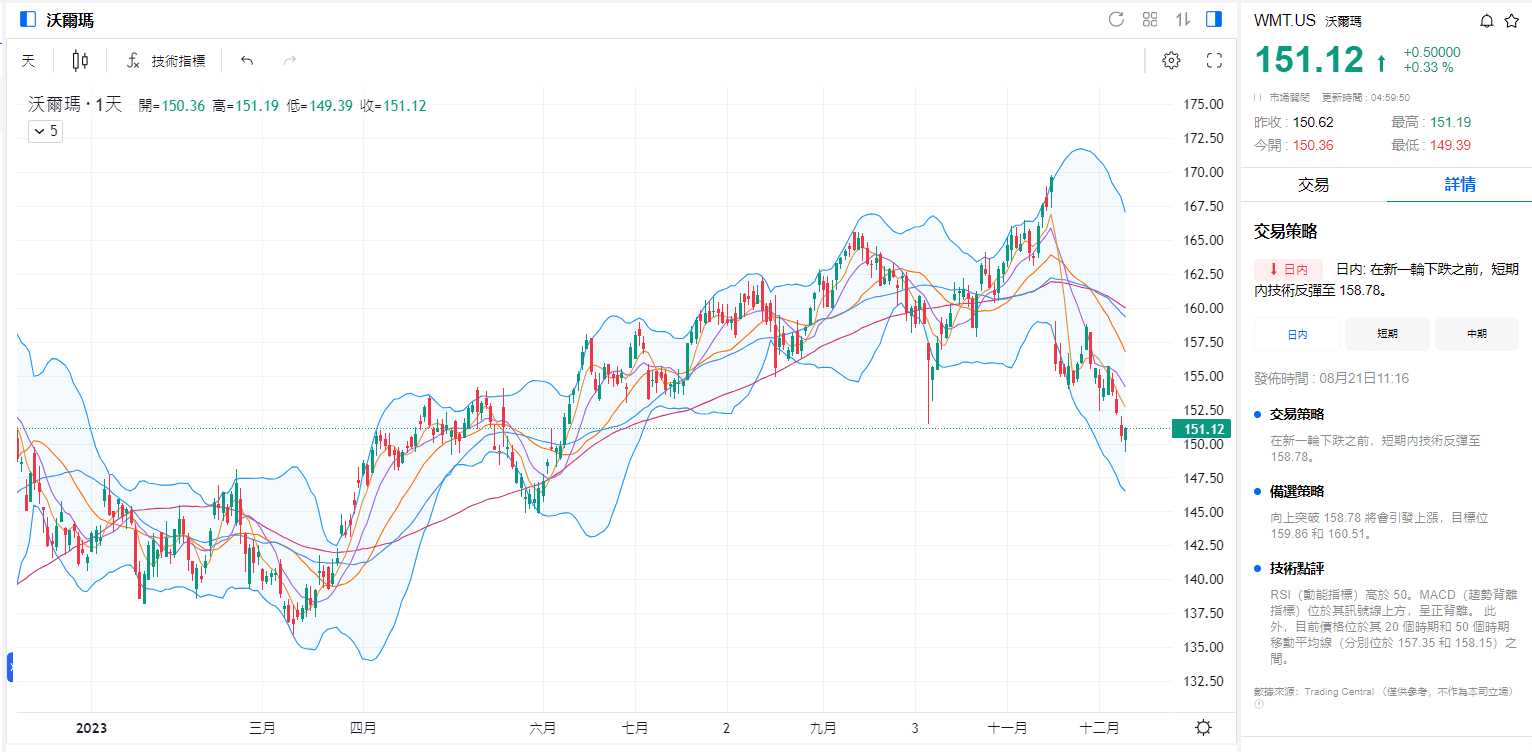Switch to the 交易 tab
Screen dimensions: 1532x752
coord(1313,184)
